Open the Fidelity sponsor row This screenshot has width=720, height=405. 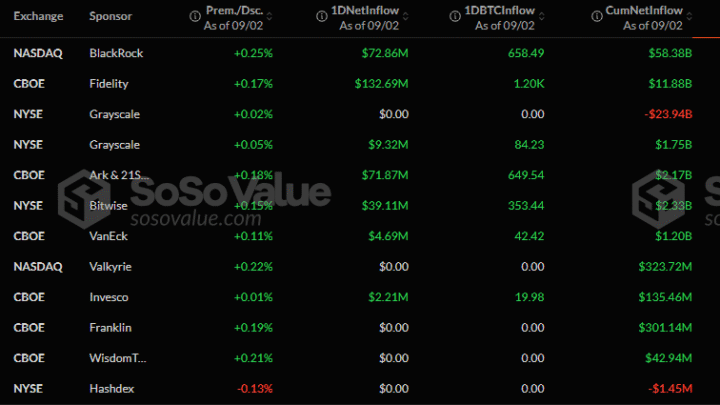pos(109,83)
